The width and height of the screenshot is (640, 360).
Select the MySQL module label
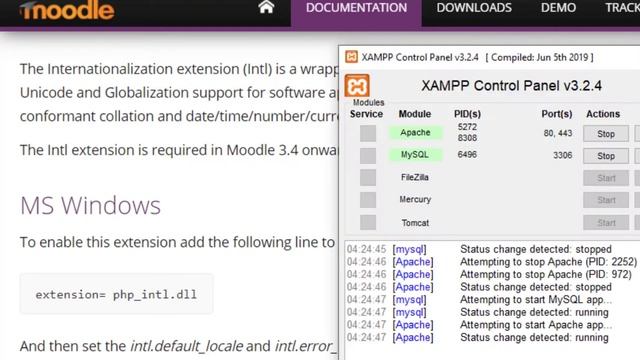[x=415, y=155]
